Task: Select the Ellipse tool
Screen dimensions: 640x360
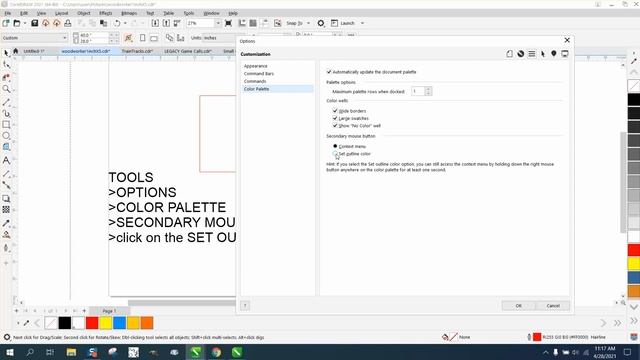Action: [7, 136]
